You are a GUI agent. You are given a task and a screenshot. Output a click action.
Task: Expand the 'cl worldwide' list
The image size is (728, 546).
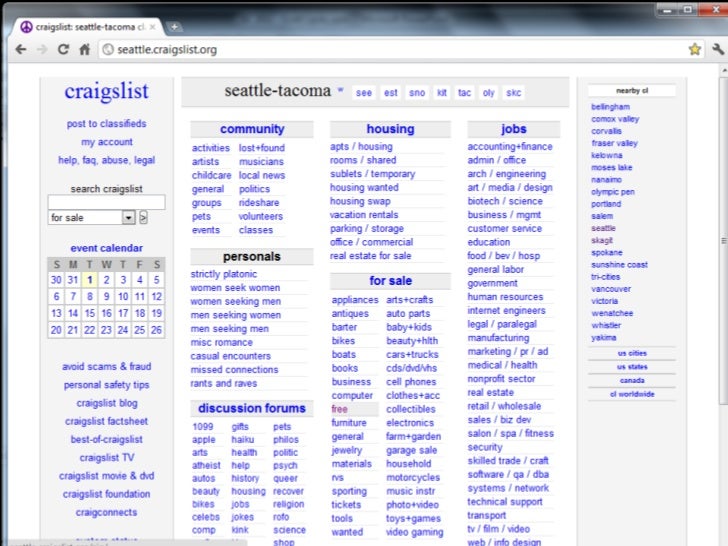632,394
